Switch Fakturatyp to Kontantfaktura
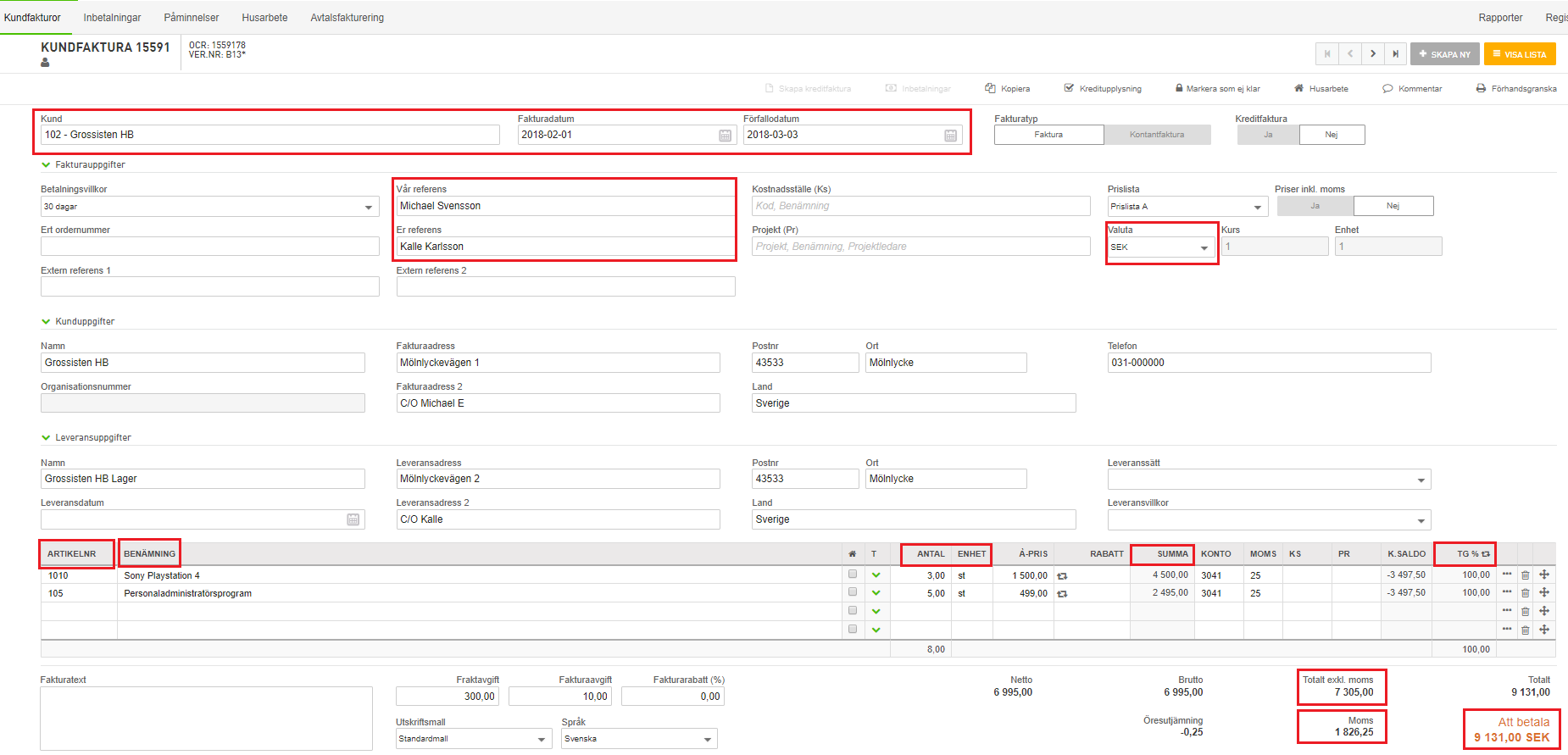The image size is (1568, 755). click(1157, 135)
